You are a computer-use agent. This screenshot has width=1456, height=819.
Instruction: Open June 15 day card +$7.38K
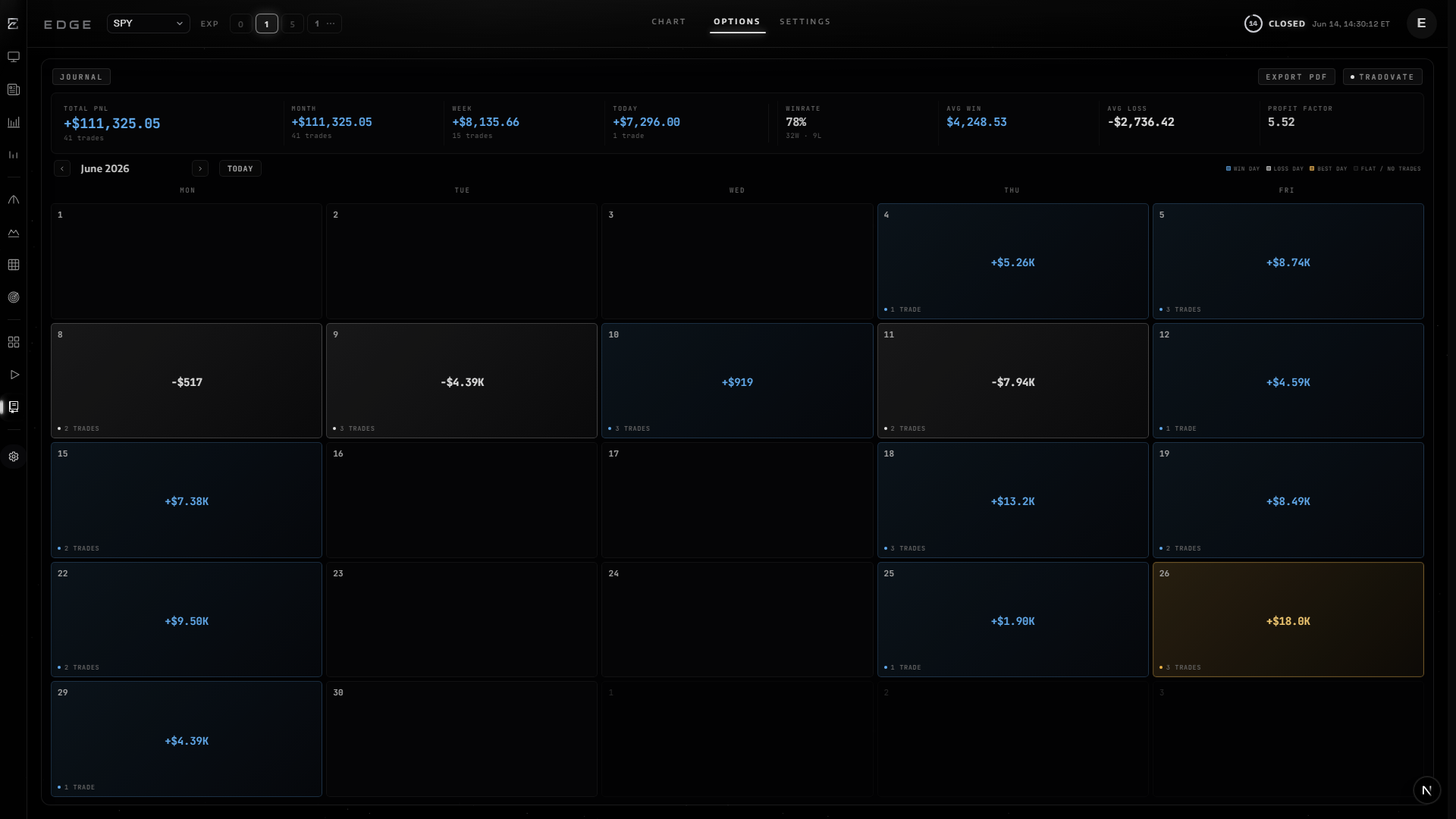(187, 500)
